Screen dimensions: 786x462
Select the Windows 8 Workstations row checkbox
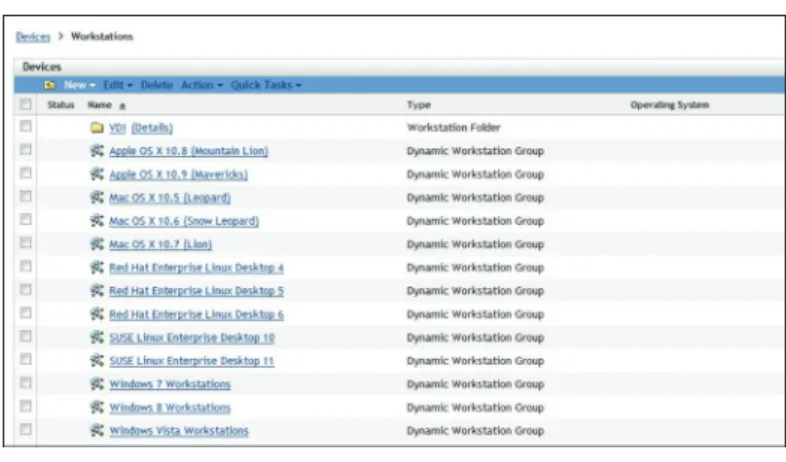click(26, 406)
